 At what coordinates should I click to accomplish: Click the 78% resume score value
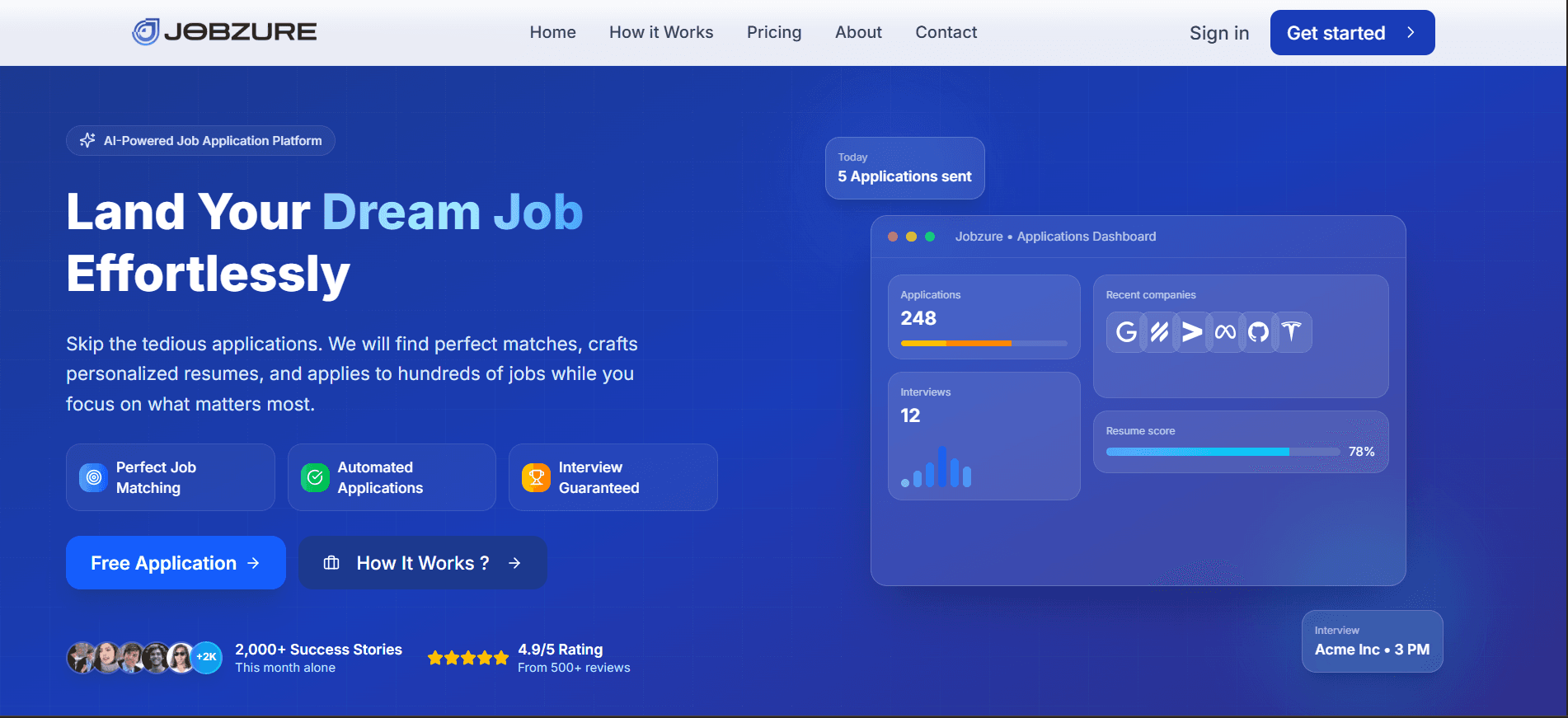coord(1361,452)
